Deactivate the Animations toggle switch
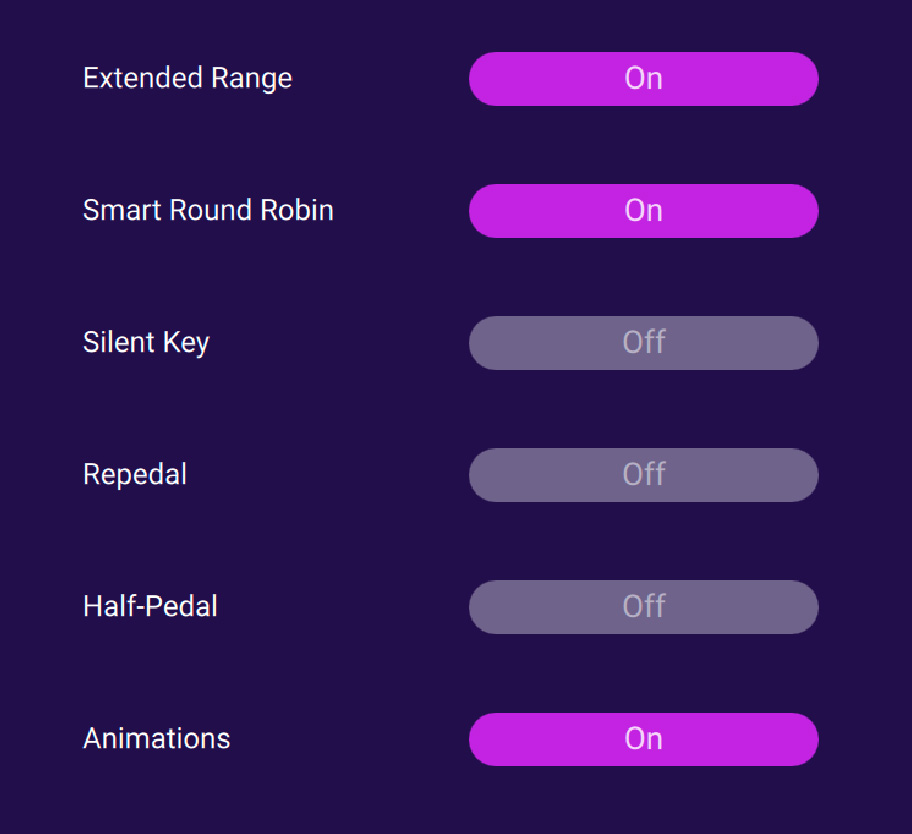The height and width of the screenshot is (834, 912). 643,738
